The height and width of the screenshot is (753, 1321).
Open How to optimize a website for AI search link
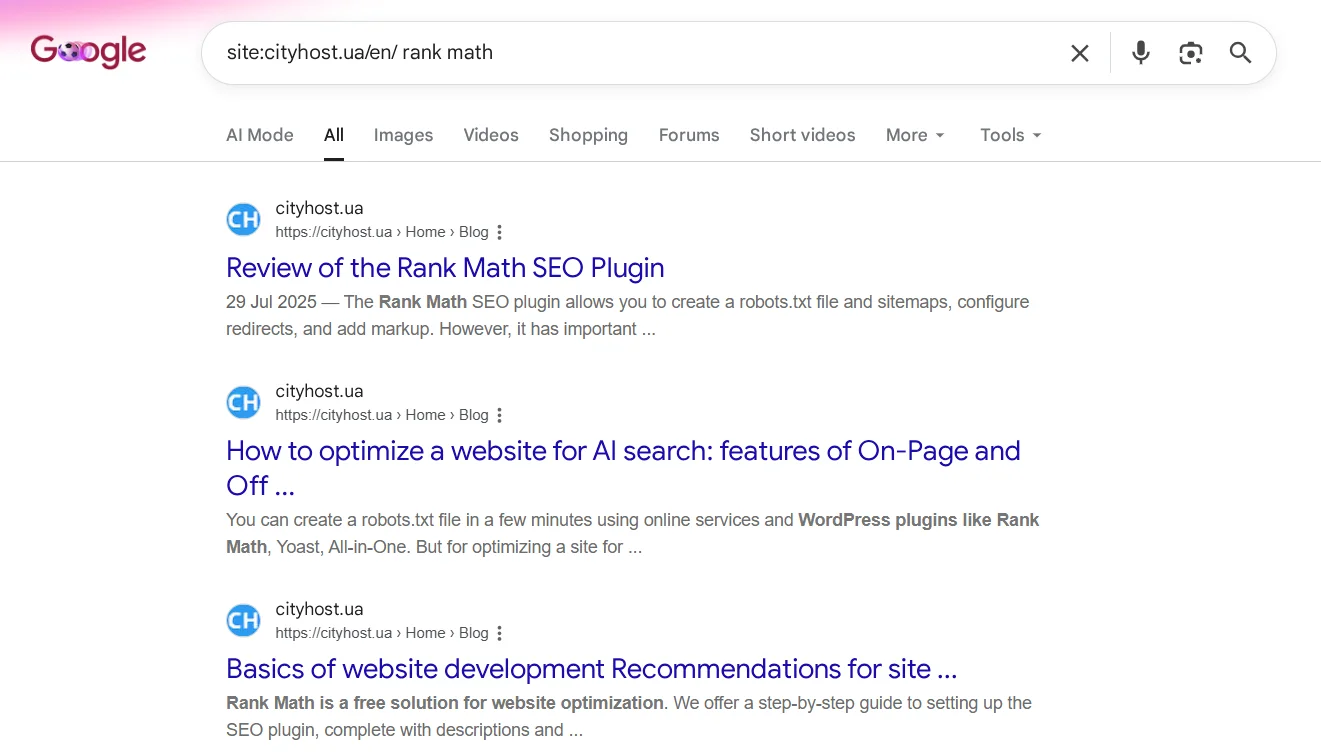623,468
